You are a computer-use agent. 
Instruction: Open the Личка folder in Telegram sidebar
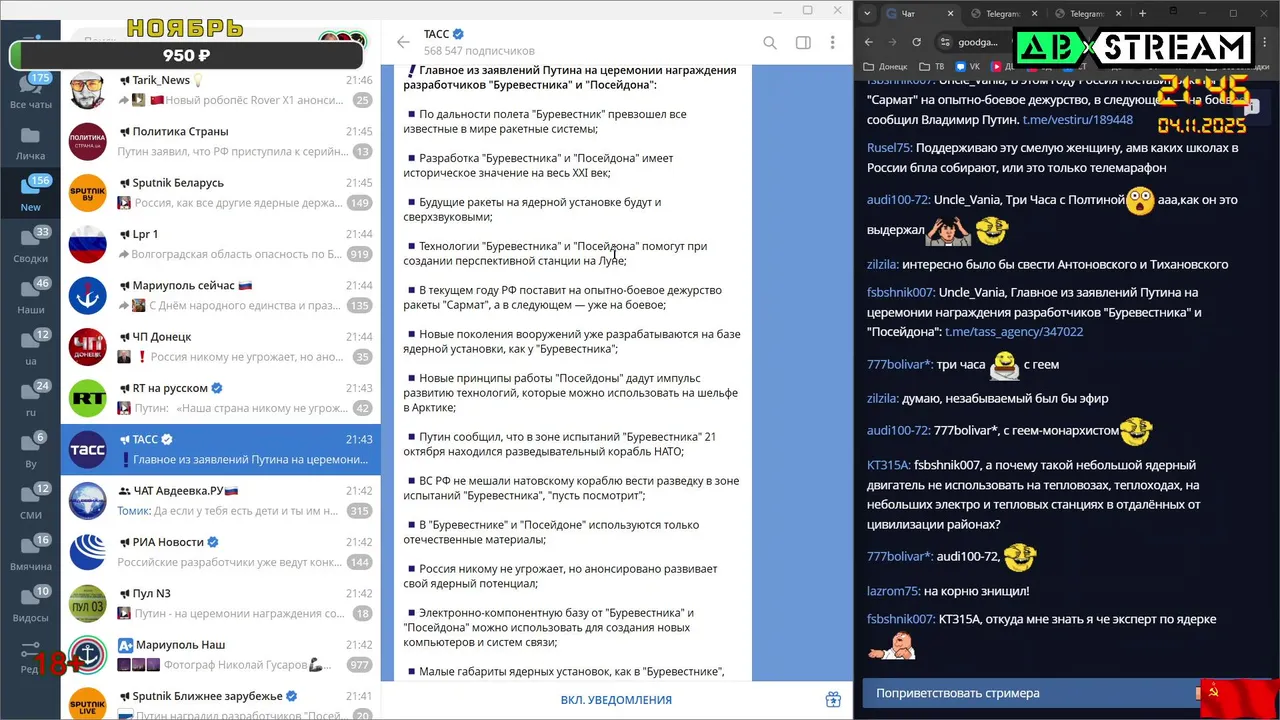click(x=30, y=144)
